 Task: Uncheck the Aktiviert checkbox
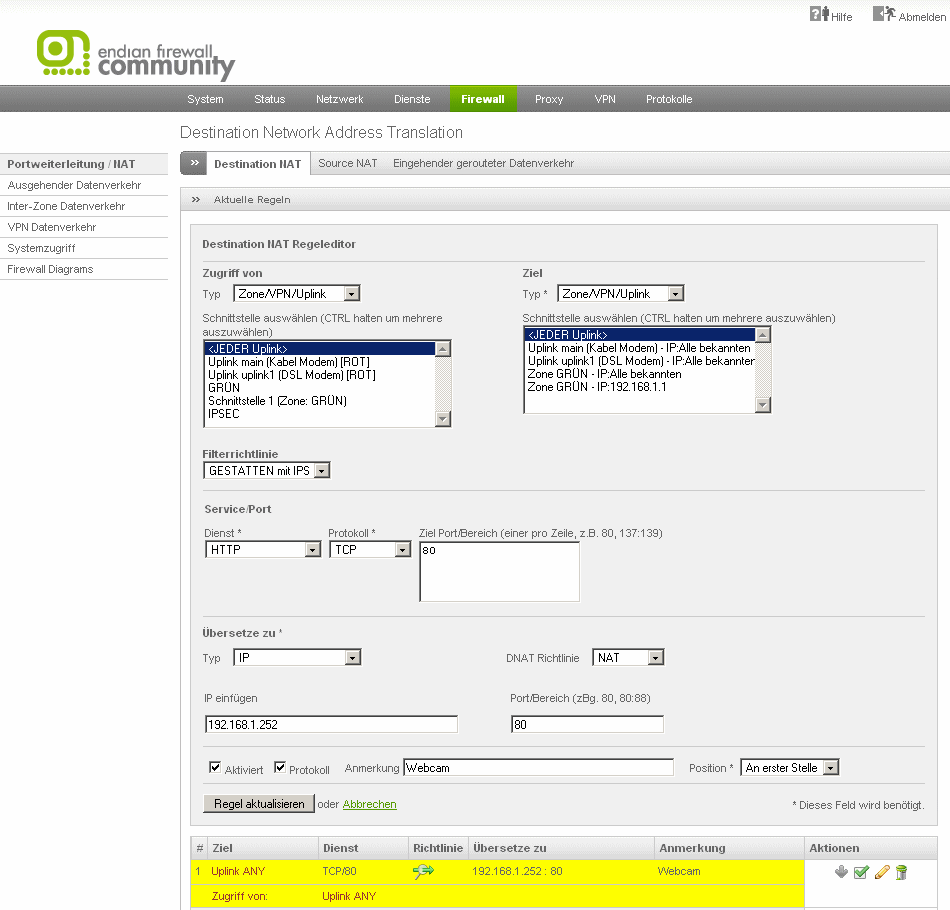click(x=215, y=767)
